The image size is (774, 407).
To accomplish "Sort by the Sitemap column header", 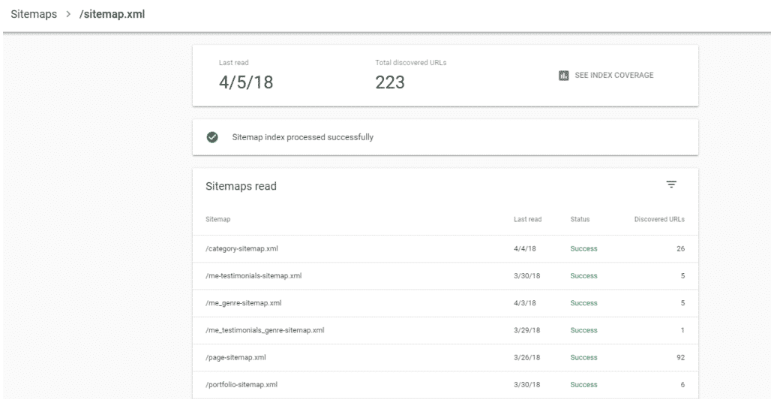I will click(218, 219).
